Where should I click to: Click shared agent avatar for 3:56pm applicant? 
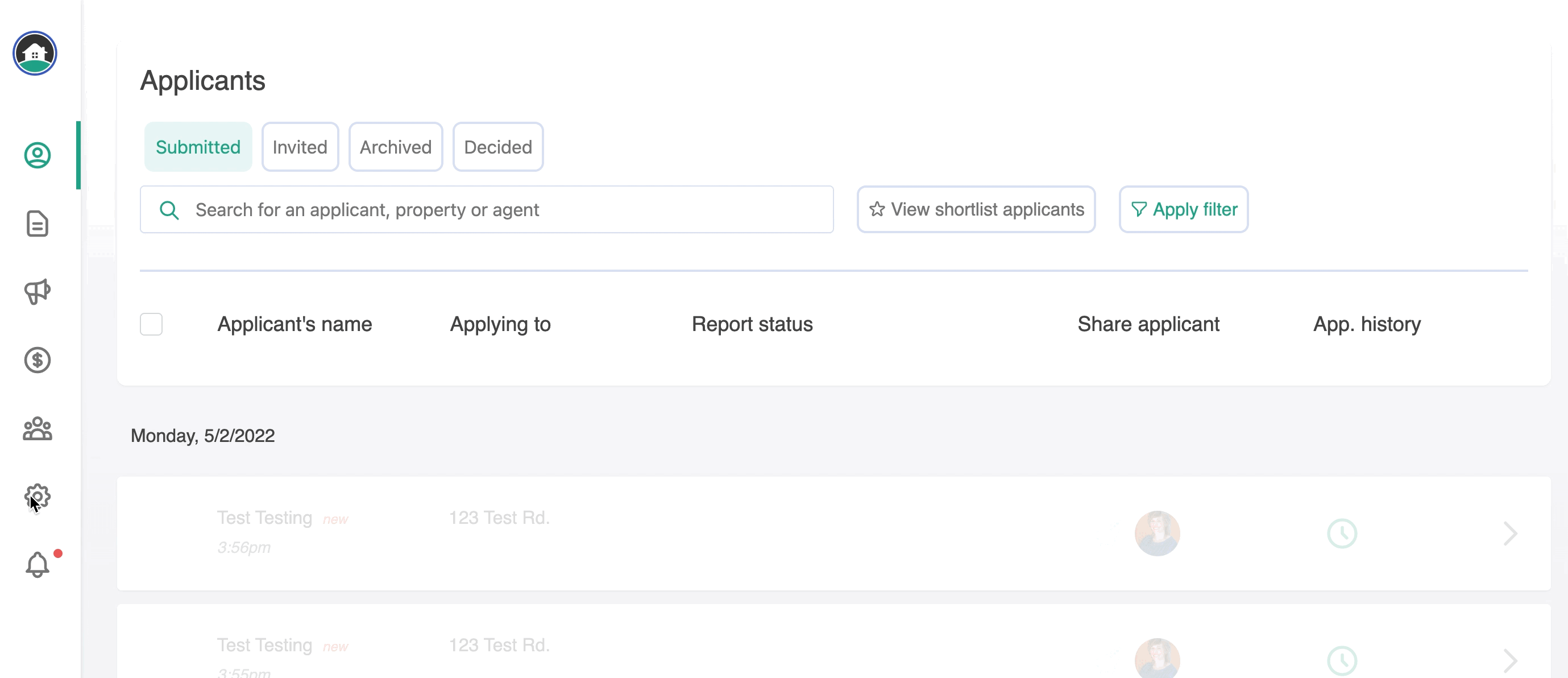(x=1157, y=533)
